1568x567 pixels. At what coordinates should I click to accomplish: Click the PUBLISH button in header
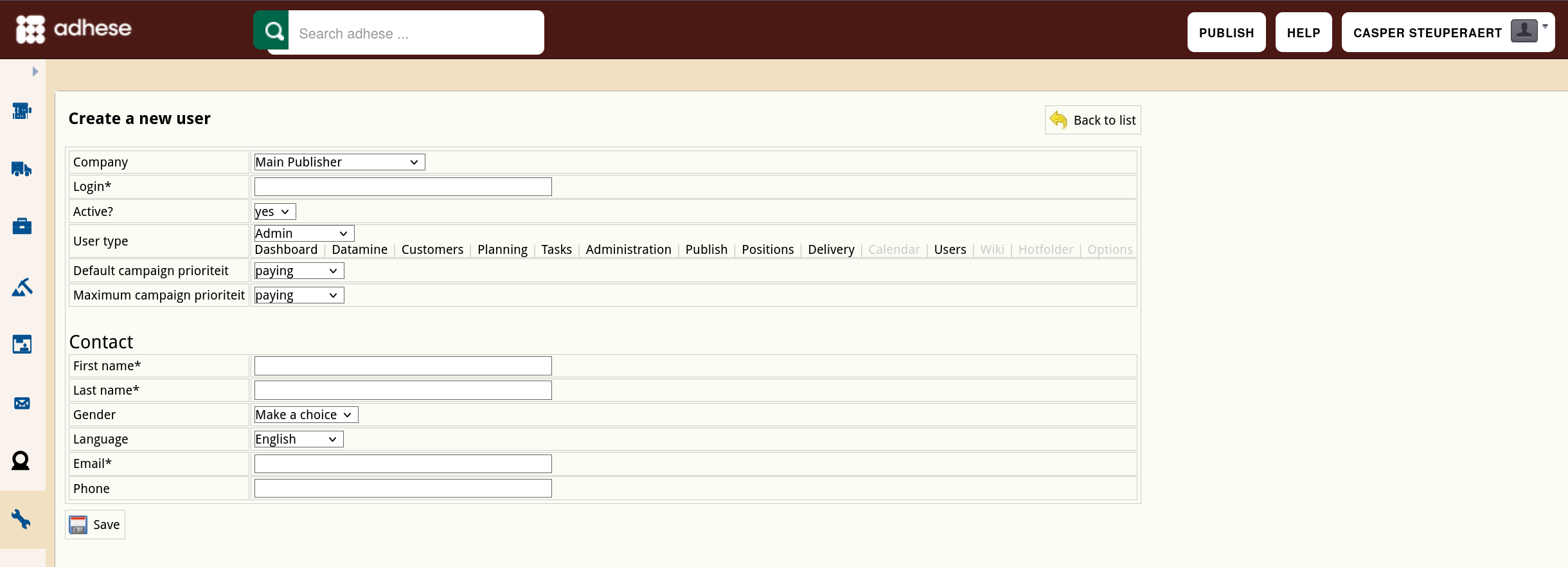click(x=1226, y=32)
